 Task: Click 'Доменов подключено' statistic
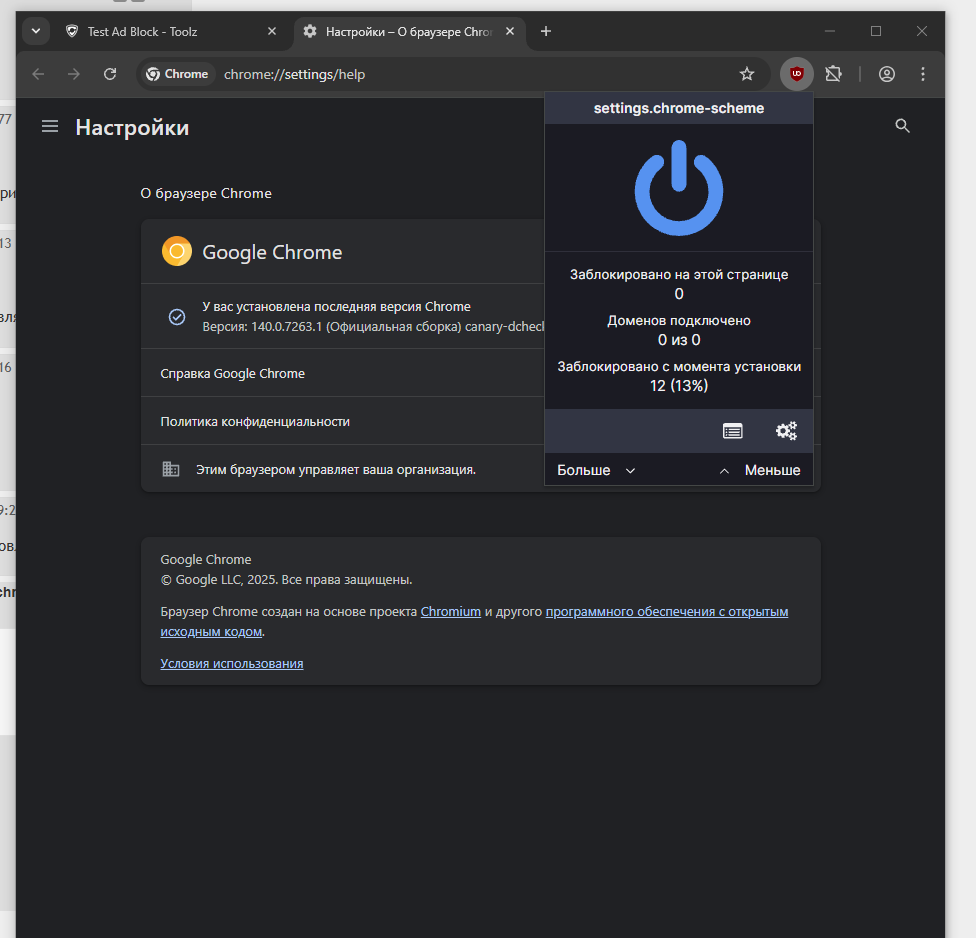tap(678, 321)
